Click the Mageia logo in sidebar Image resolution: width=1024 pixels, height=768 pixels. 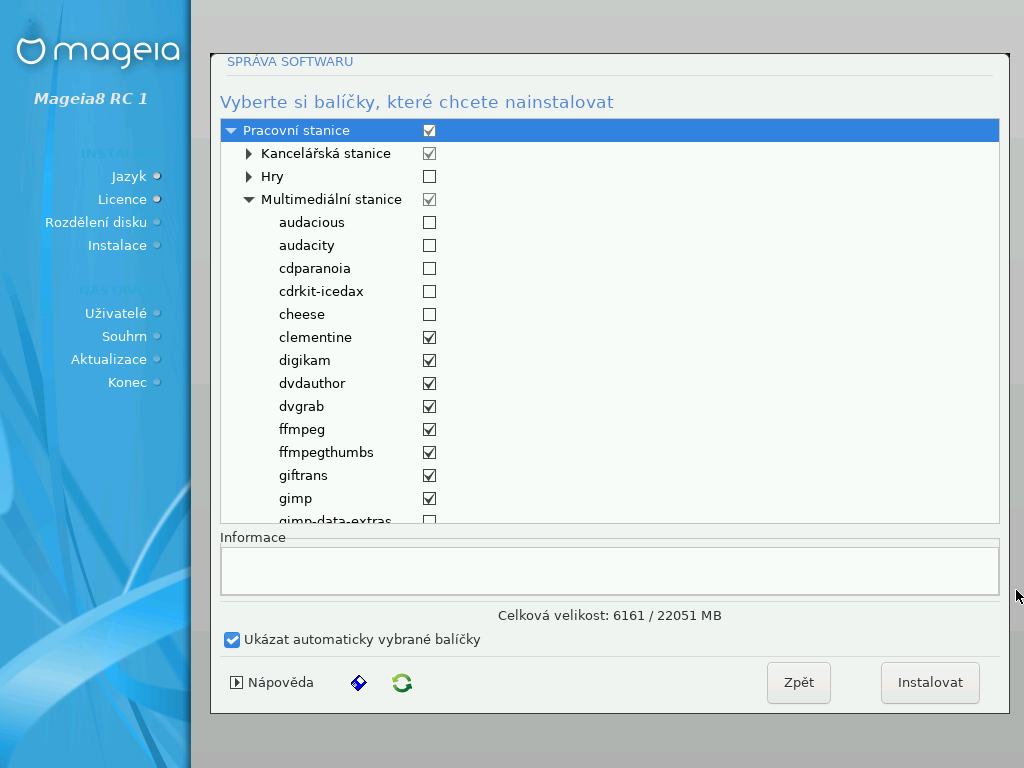(x=98, y=52)
